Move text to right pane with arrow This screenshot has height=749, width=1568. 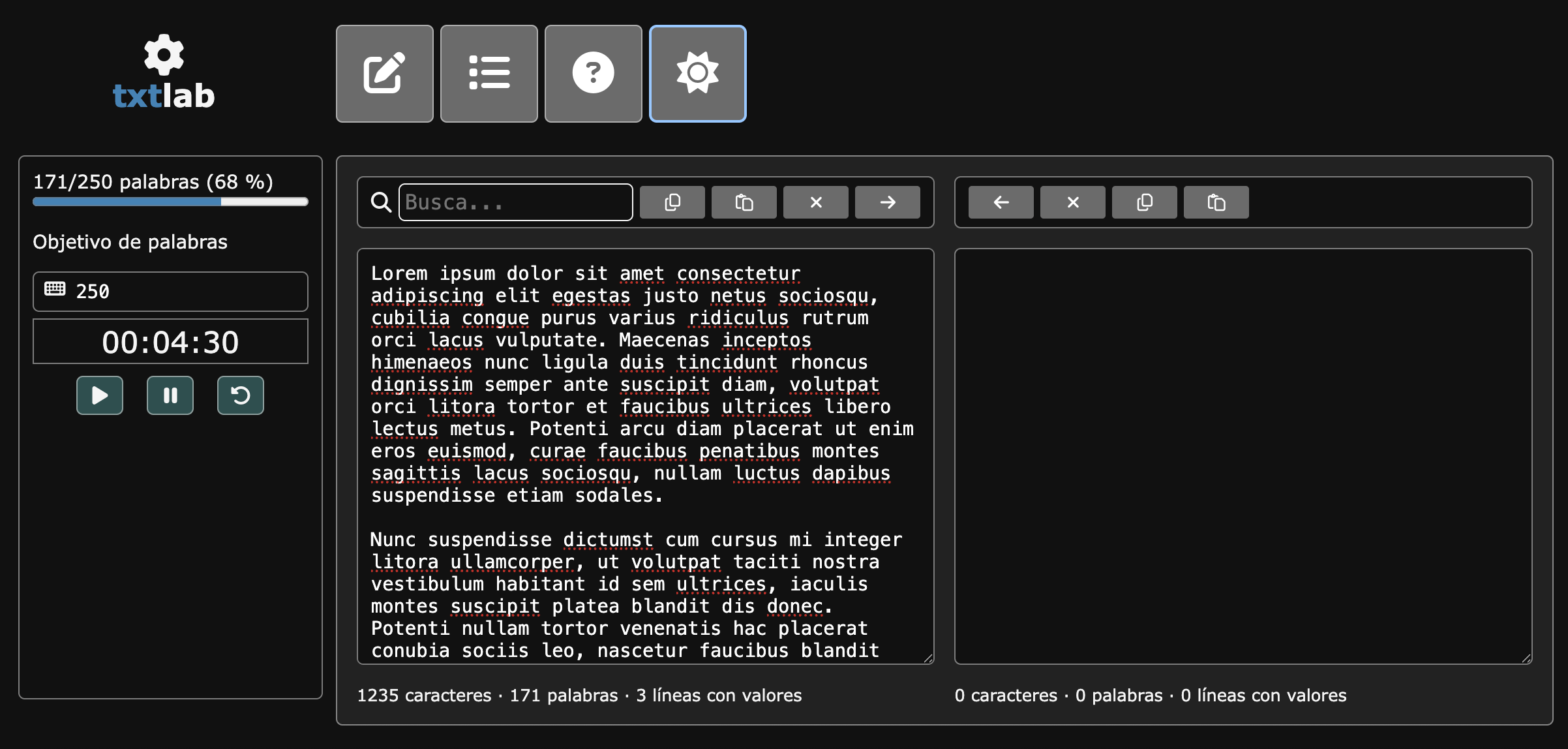pyautogui.click(x=888, y=202)
